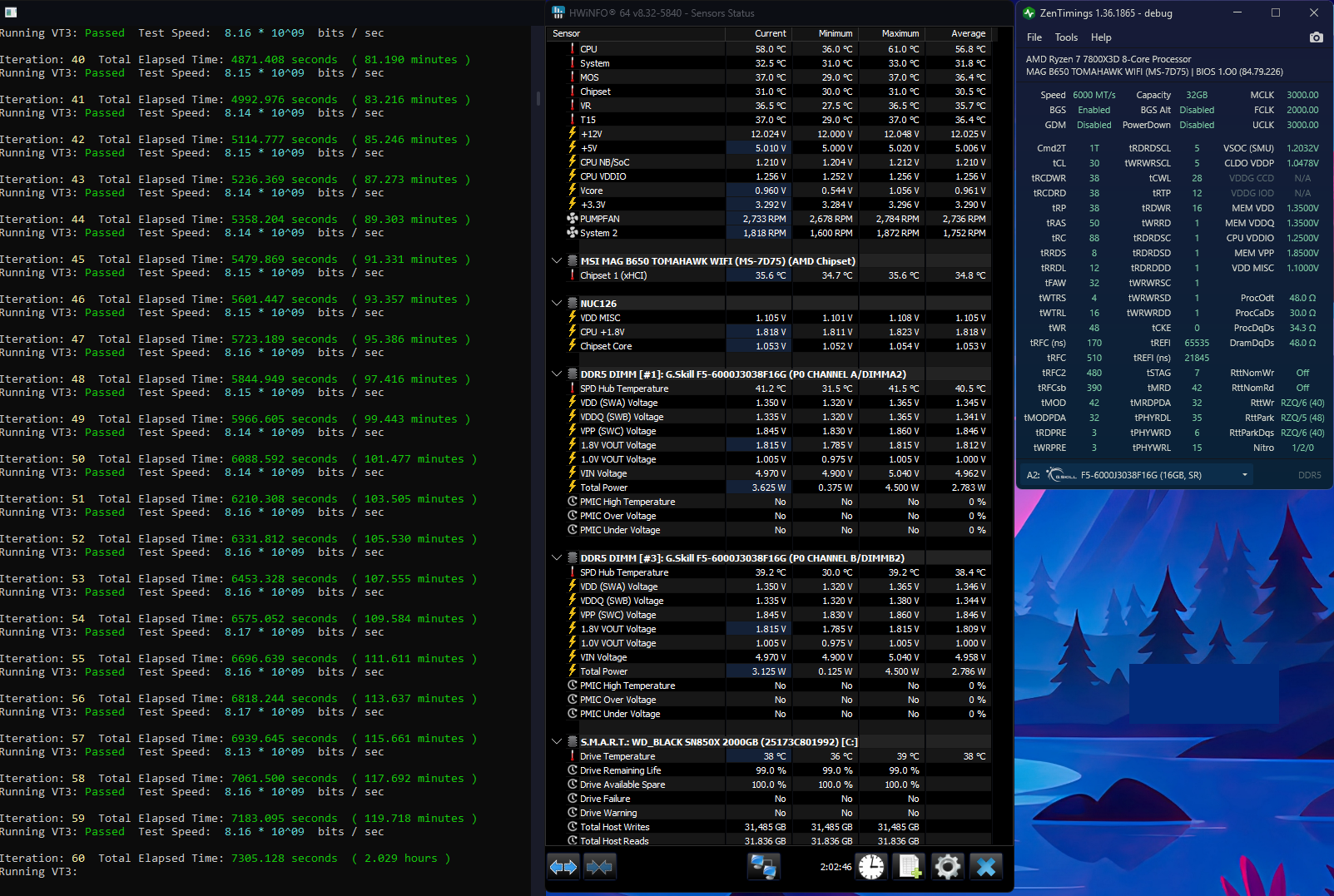This screenshot has height=896, width=1334.
Task: Click the fan icon beside PUMPFAN
Action: click(573, 219)
